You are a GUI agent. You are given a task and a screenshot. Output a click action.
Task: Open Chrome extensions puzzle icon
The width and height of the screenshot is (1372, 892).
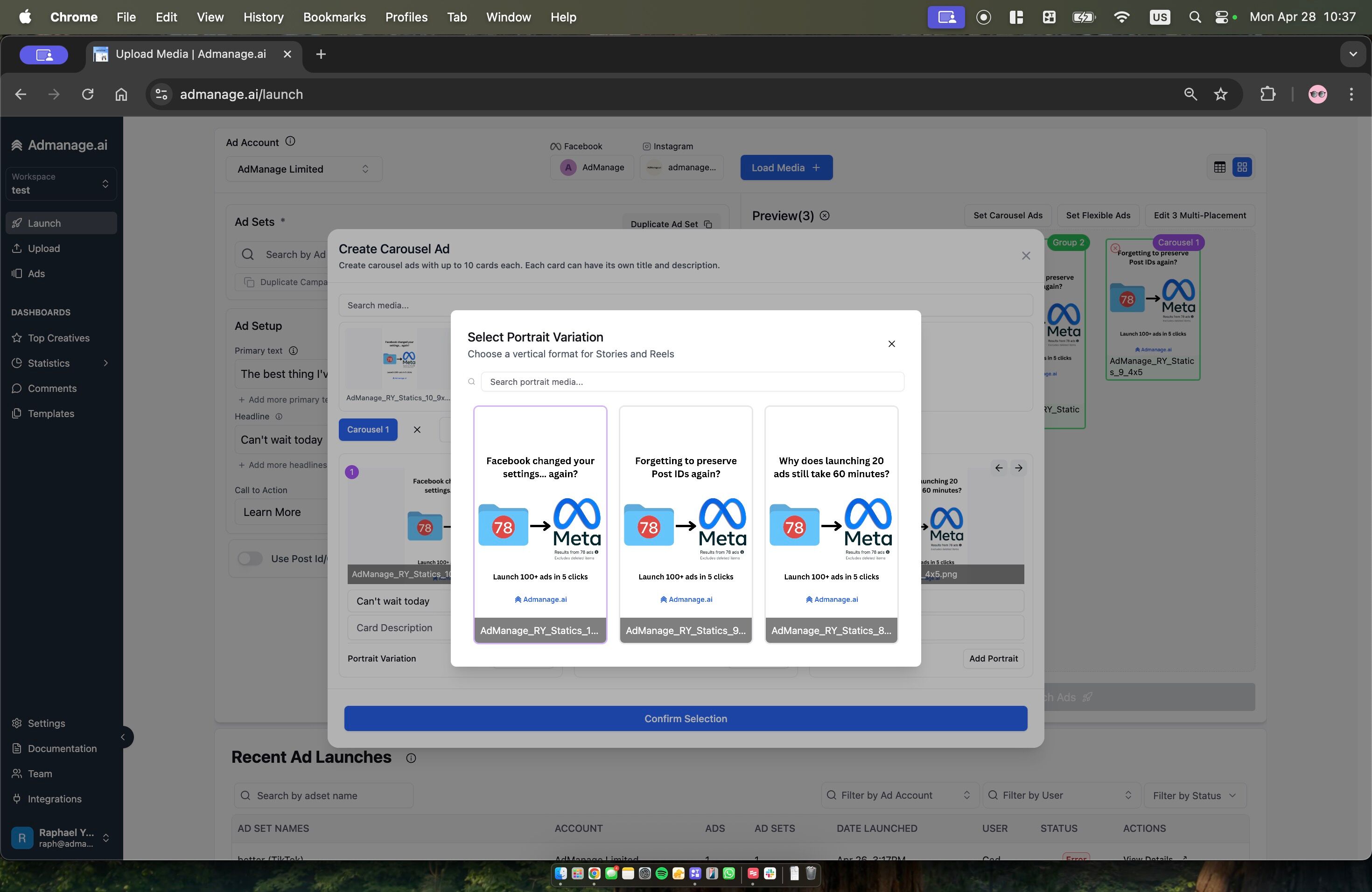point(1267,94)
